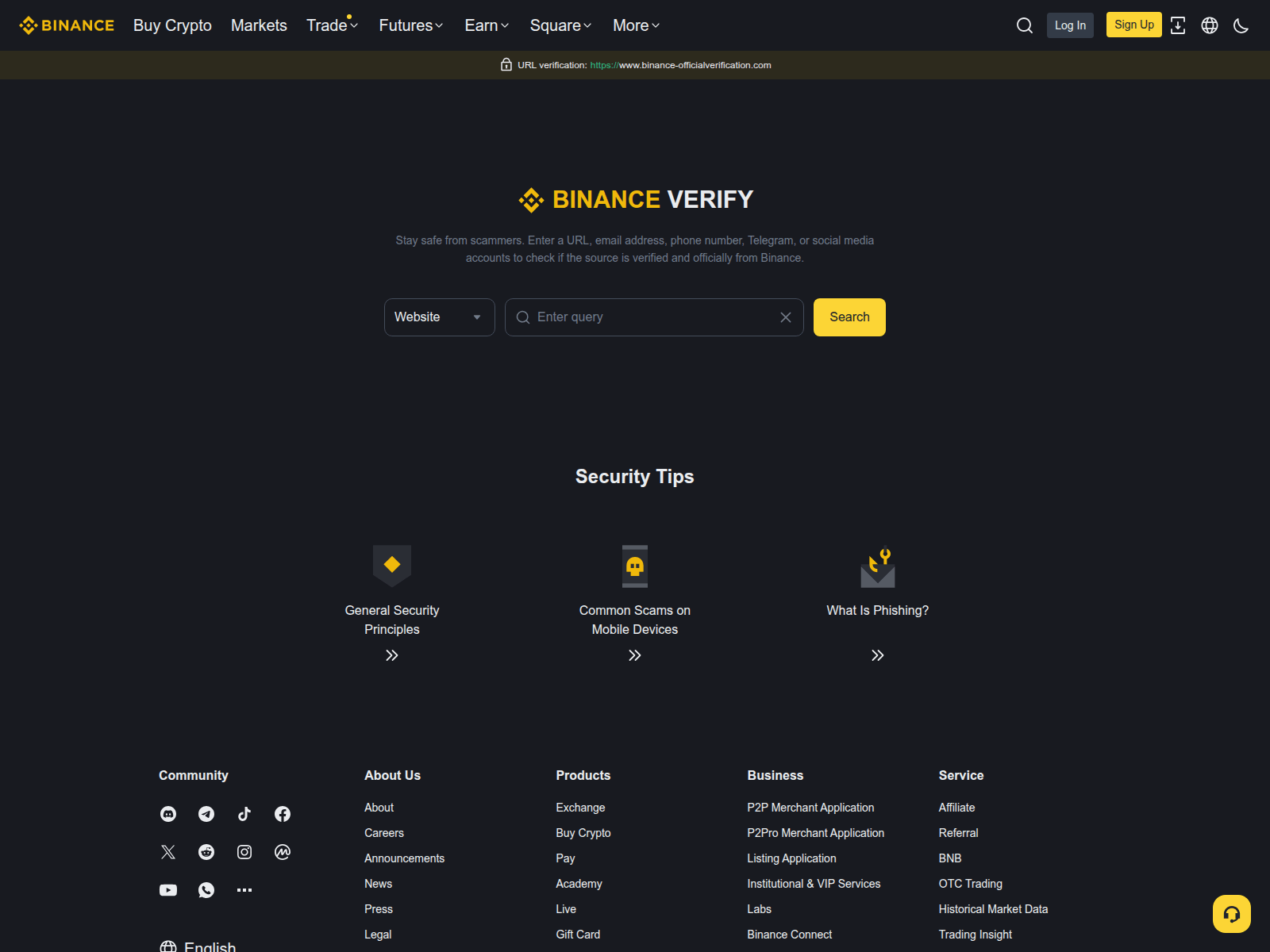Open Common Scams on Mobile Devices link
This screenshot has height=952, width=1270.
635,620
